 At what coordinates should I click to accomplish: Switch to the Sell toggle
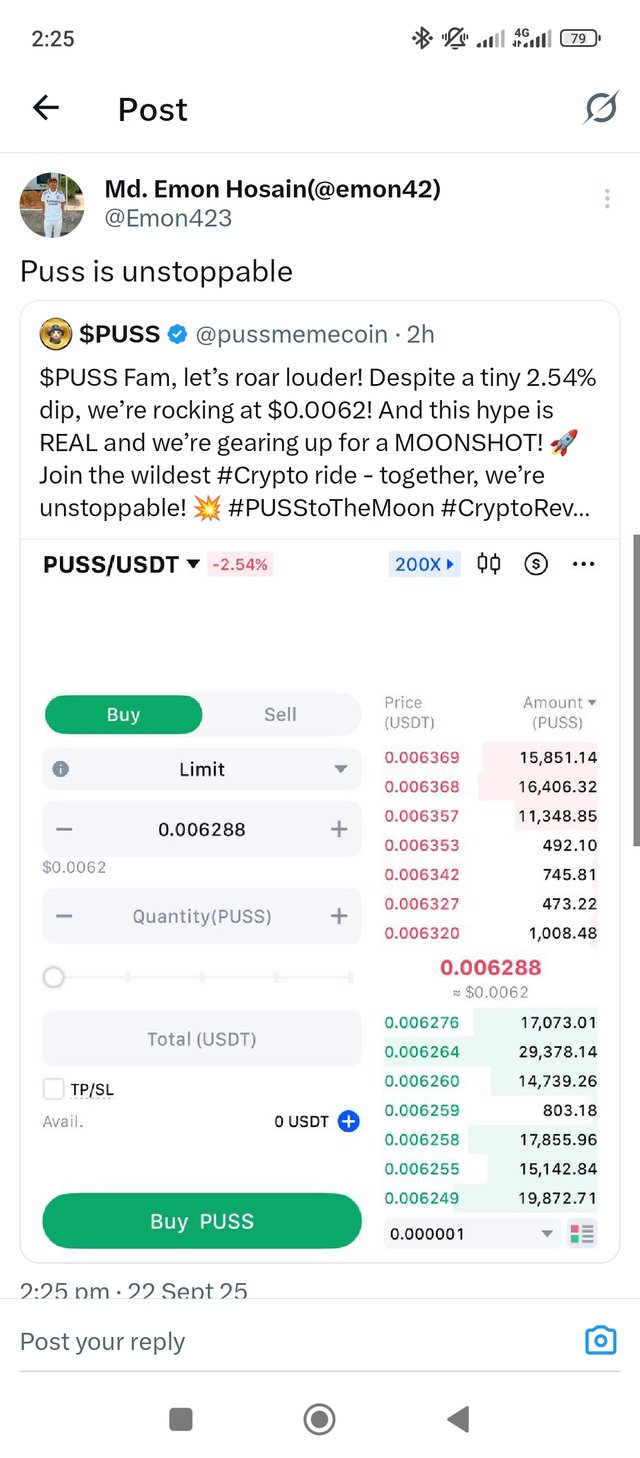[x=280, y=714]
